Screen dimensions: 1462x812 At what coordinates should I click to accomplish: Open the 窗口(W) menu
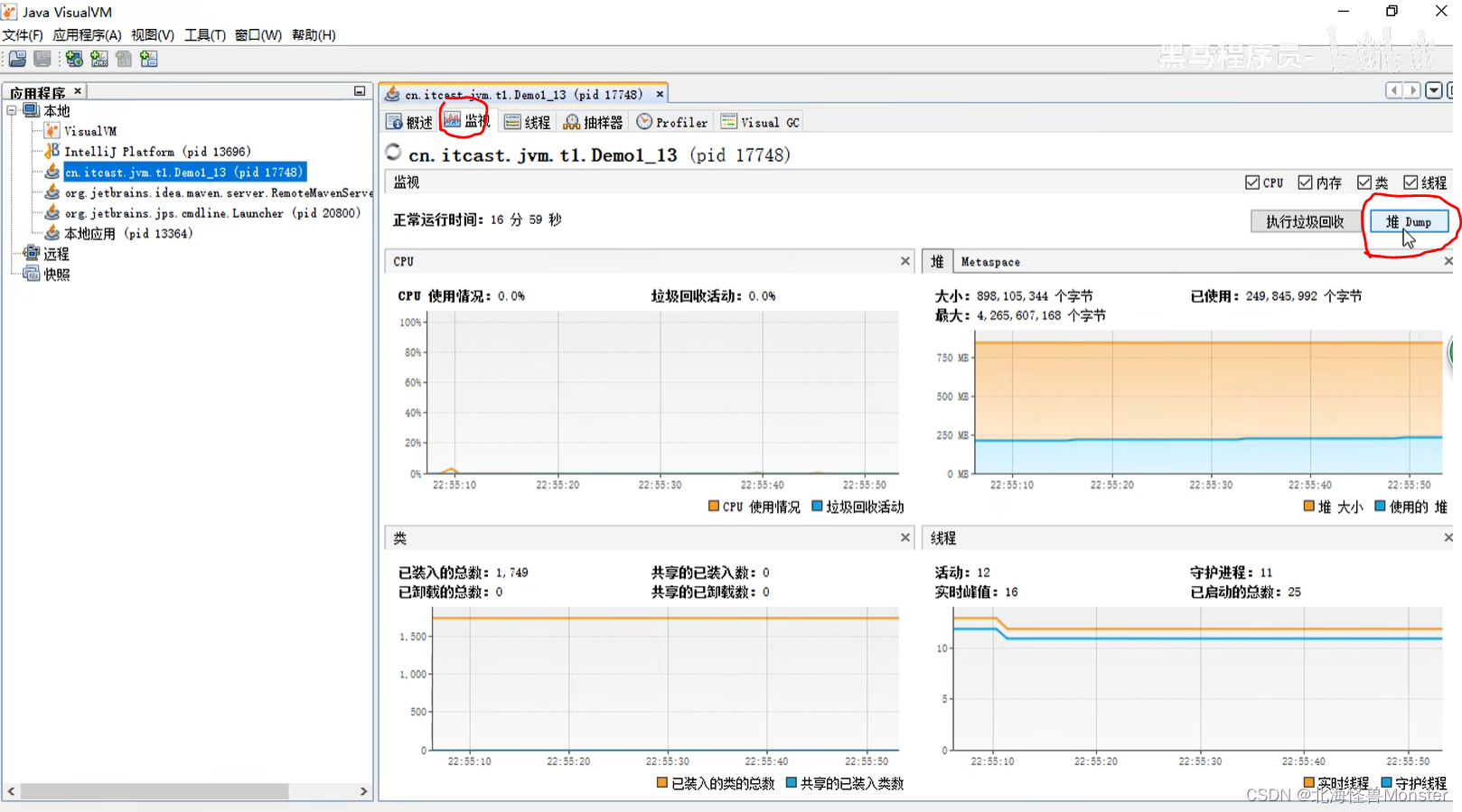tap(258, 35)
